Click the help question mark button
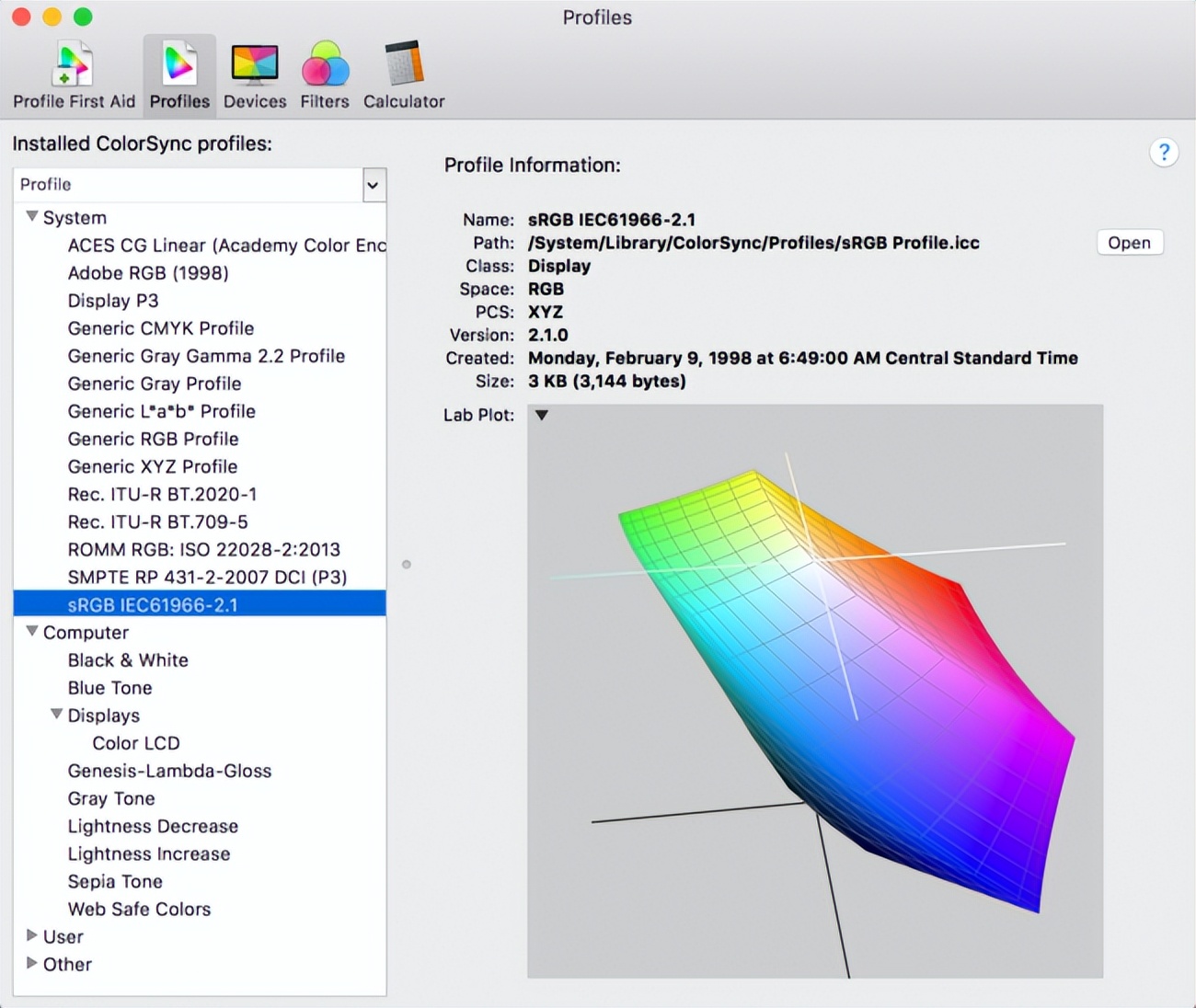 [x=1164, y=152]
